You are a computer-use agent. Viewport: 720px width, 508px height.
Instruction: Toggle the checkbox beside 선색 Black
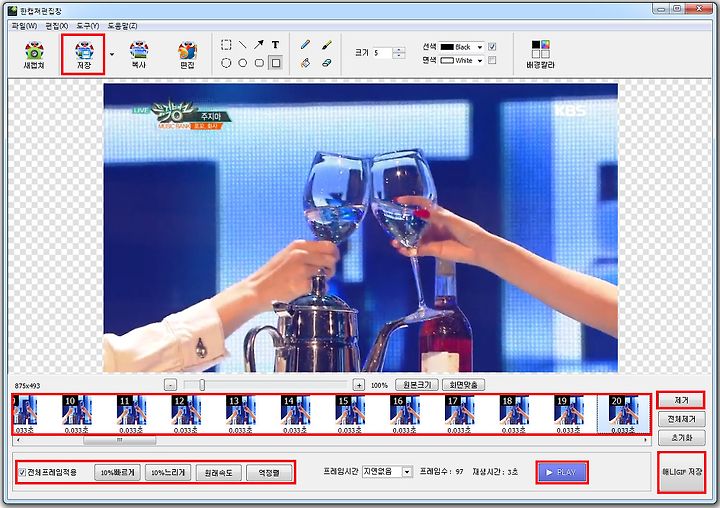point(492,47)
